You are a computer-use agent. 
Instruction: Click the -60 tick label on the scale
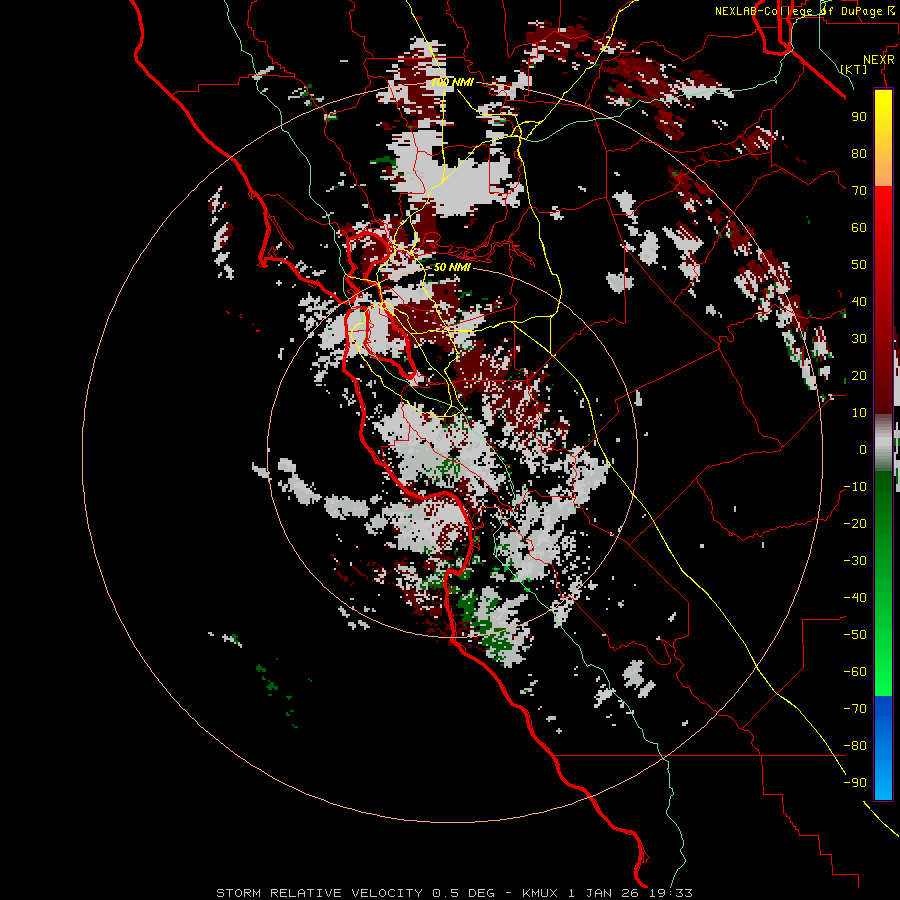pos(855,672)
